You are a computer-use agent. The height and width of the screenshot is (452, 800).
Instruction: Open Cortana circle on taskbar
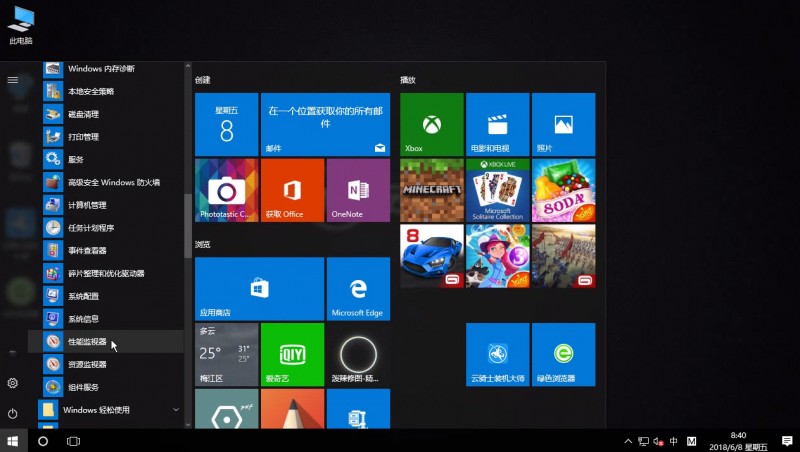(x=43, y=441)
